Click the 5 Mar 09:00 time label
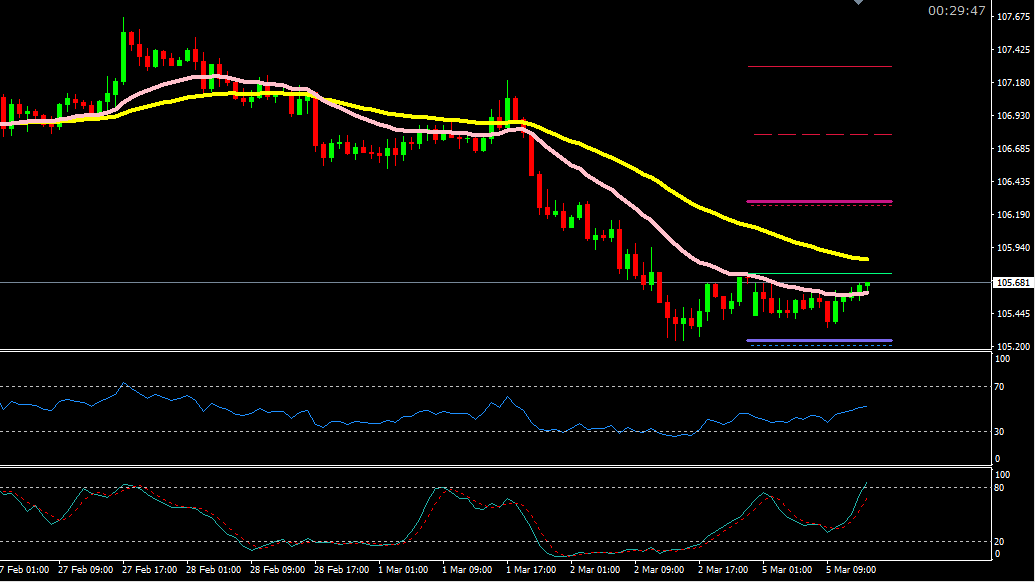Screen dimensions: 1036x582 [x=852, y=569]
